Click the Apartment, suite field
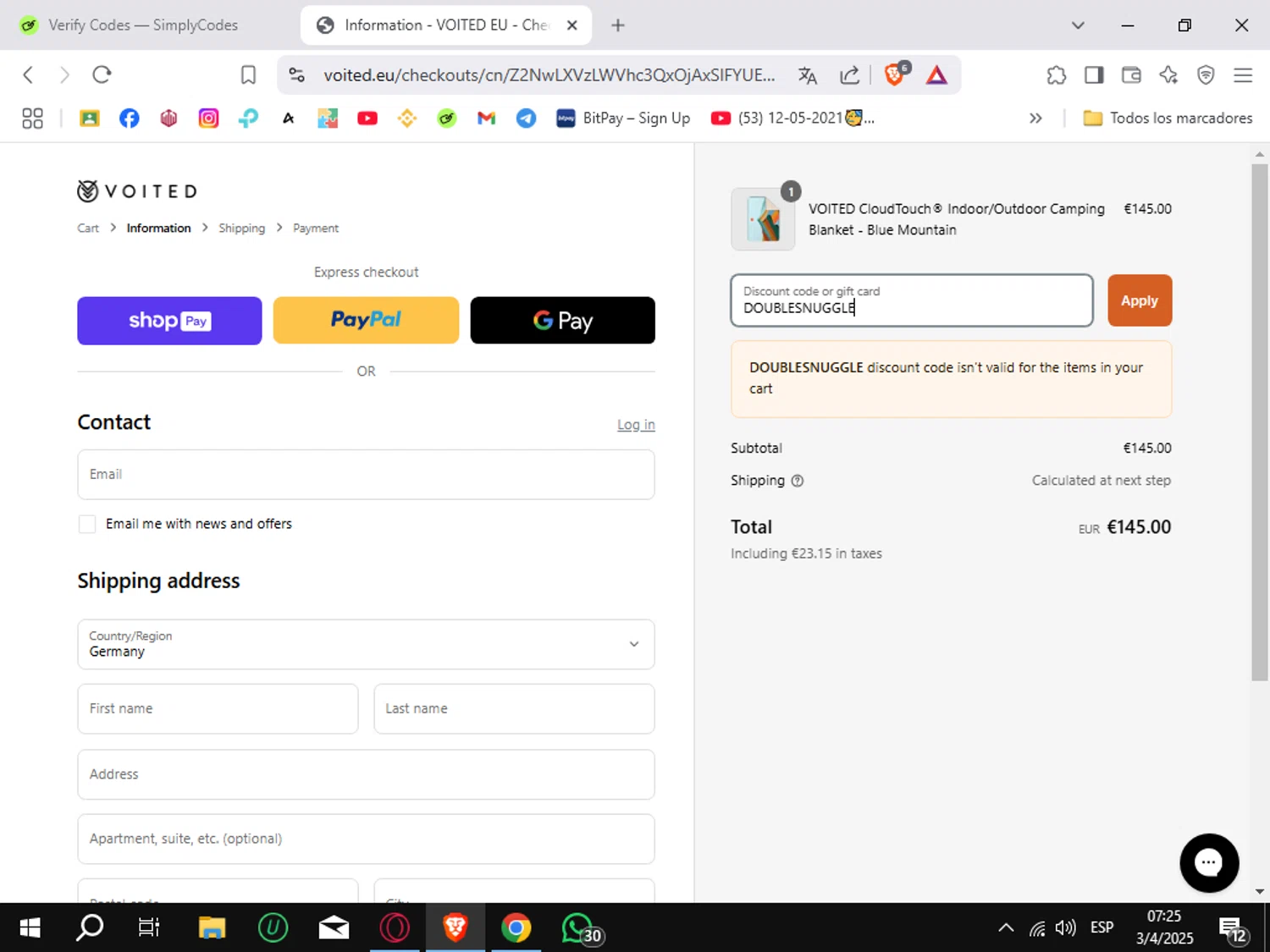 366,839
